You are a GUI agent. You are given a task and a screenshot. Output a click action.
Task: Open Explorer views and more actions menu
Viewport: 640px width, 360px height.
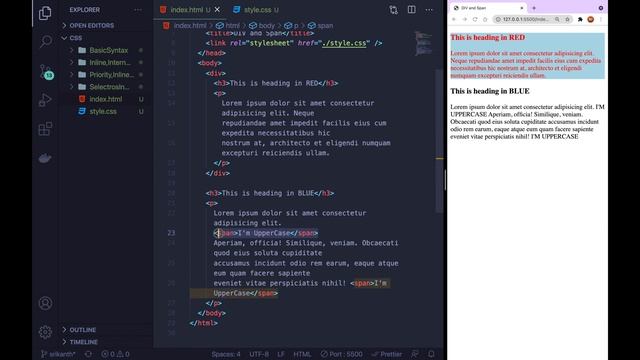tap(138, 10)
